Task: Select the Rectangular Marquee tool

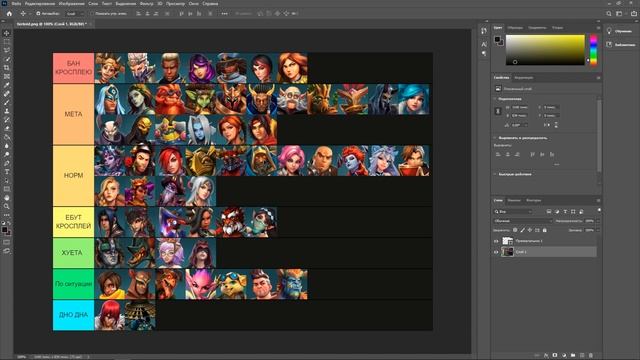Action: [7, 42]
